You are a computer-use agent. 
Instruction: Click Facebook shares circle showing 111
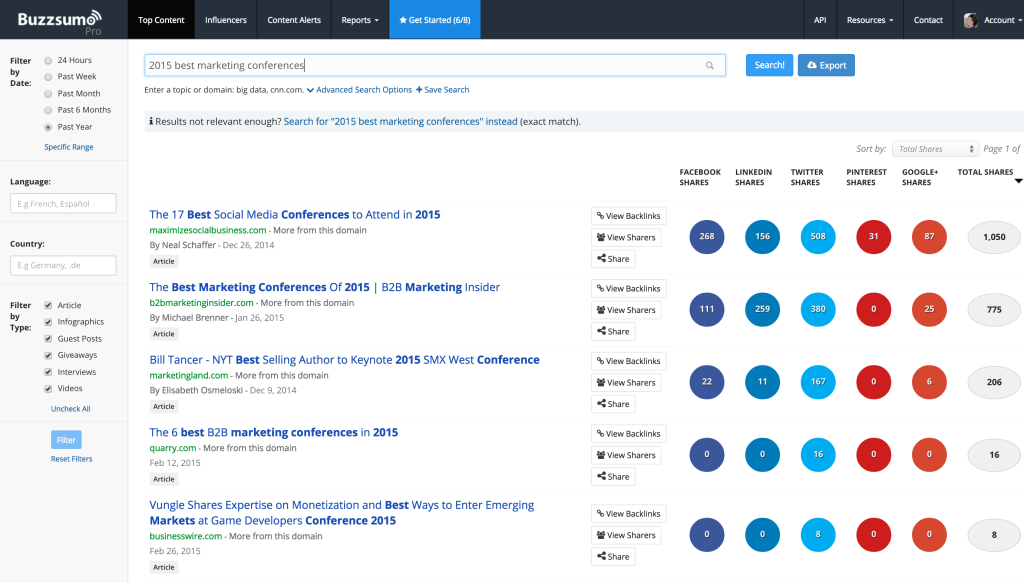click(x=707, y=309)
